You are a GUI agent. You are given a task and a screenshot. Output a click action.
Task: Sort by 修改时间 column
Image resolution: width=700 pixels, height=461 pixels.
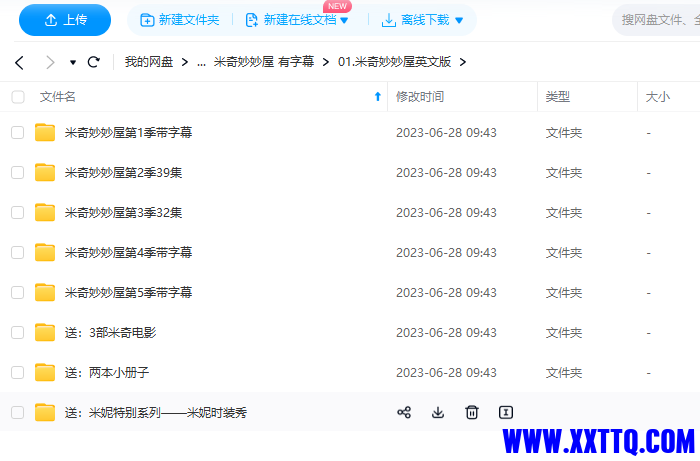(x=420, y=97)
